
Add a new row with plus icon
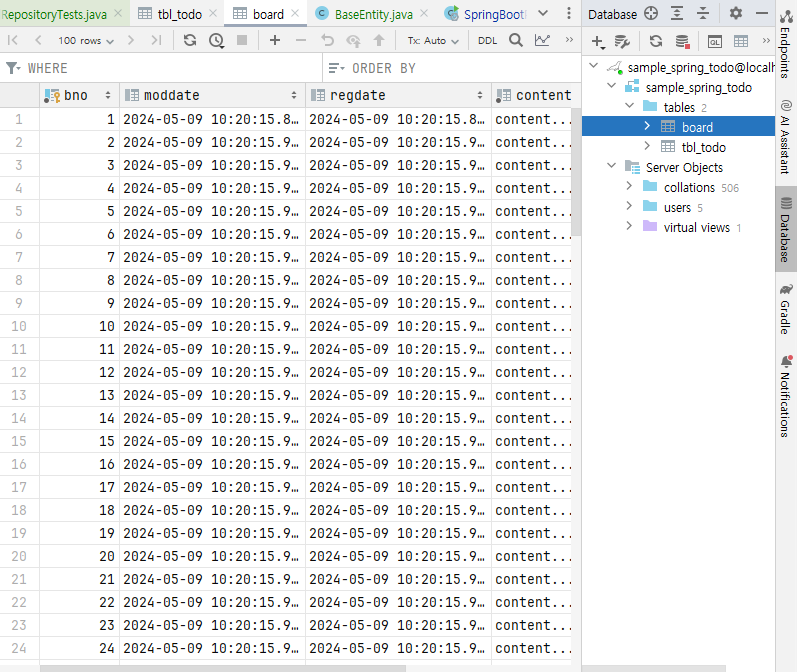click(275, 40)
